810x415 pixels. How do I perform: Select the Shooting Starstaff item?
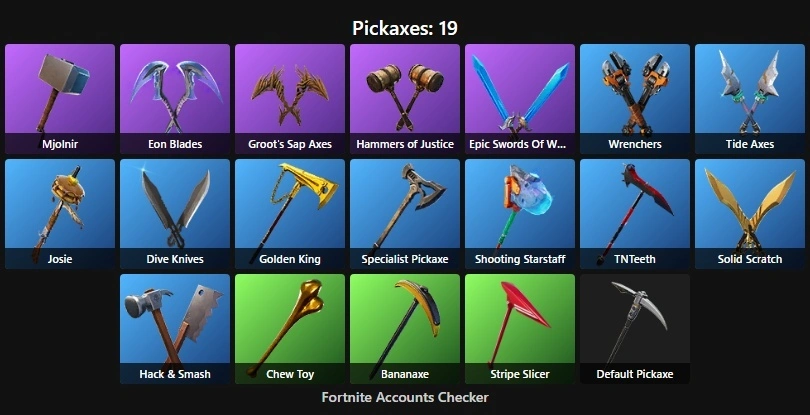520,214
